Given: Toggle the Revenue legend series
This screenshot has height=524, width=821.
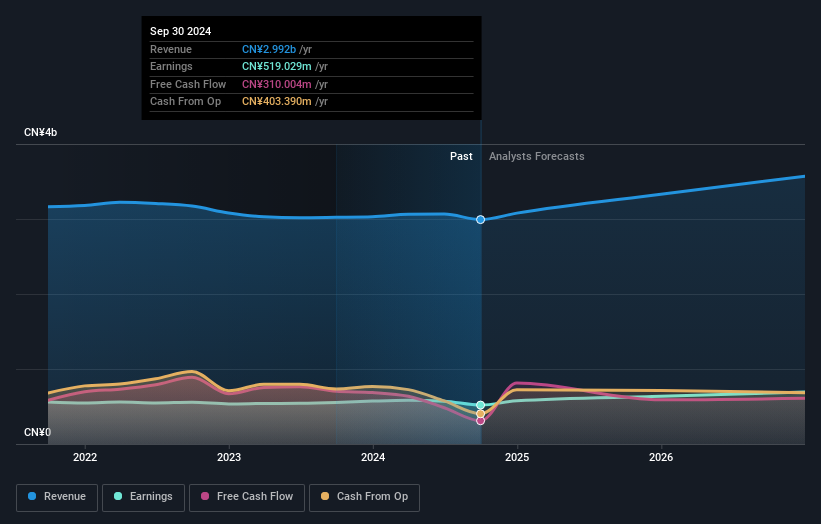Looking at the screenshot, I should (x=57, y=497).
